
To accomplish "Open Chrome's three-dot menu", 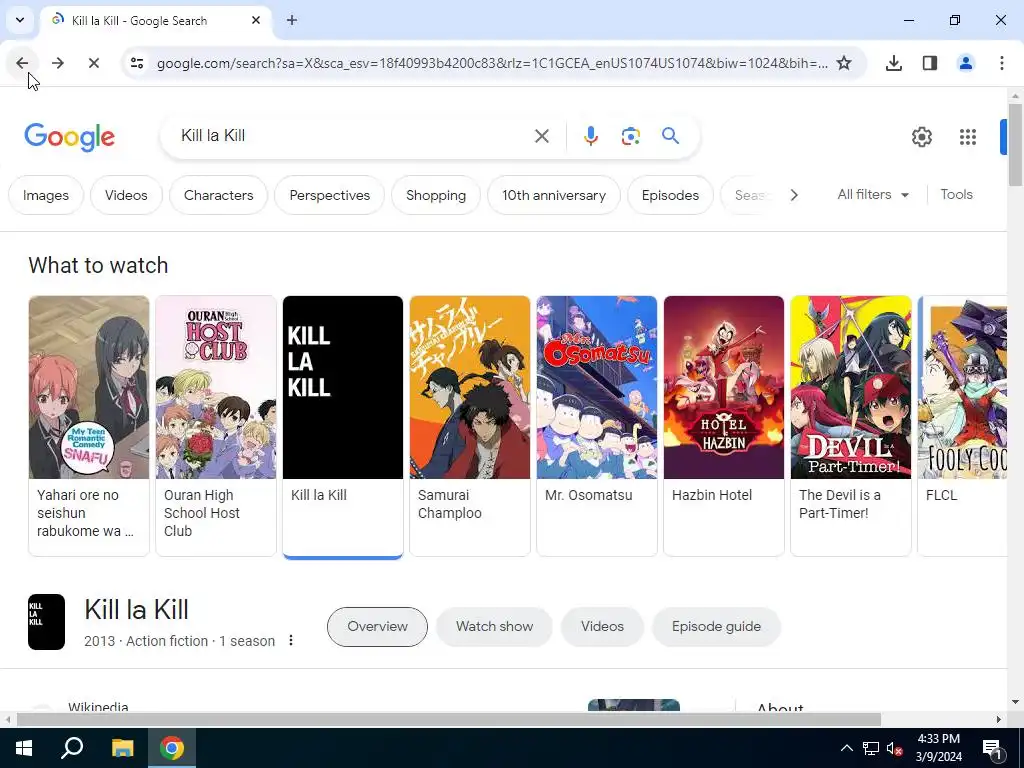I will [1001, 63].
